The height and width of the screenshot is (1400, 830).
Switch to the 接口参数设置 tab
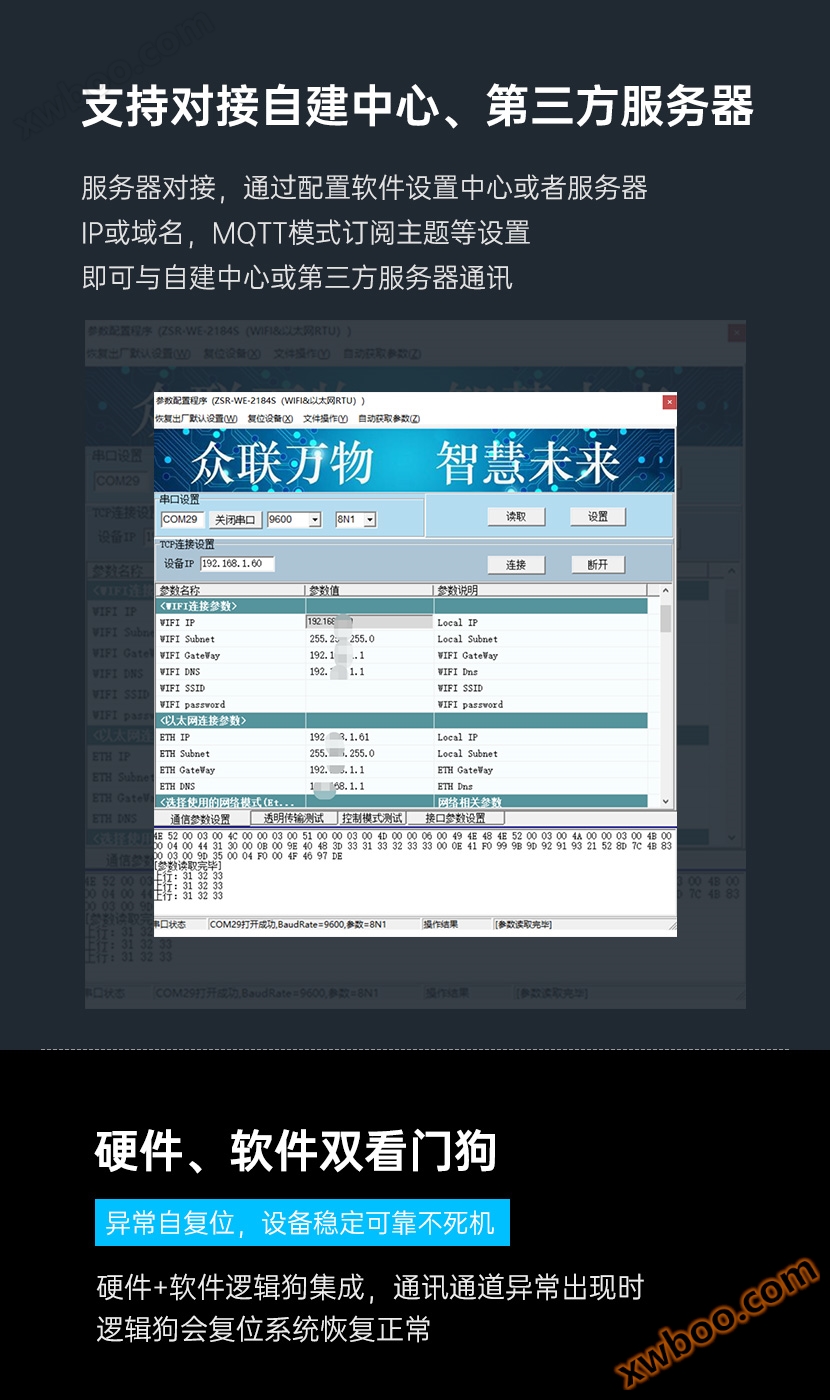(454, 818)
